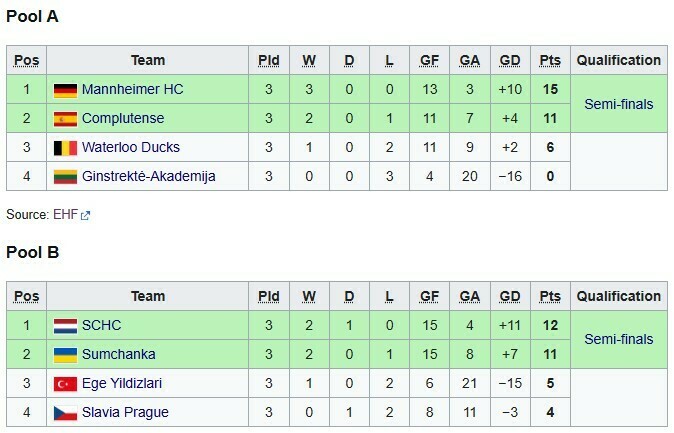Open the Slavia Prague team link
The image size is (674, 433).
pos(125,412)
